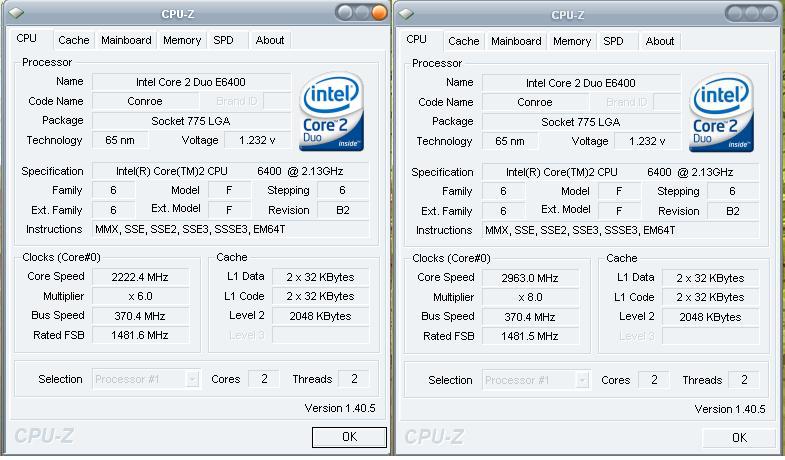Click Intel Core 2 Duo logo in left window
Screen dimensions: 785x460
331,112
